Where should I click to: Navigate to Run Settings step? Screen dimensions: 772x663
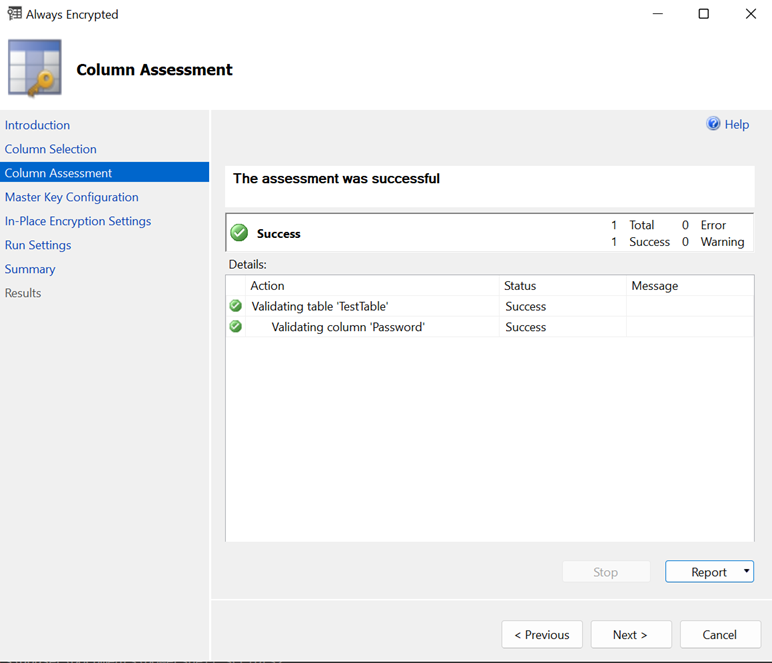[38, 245]
